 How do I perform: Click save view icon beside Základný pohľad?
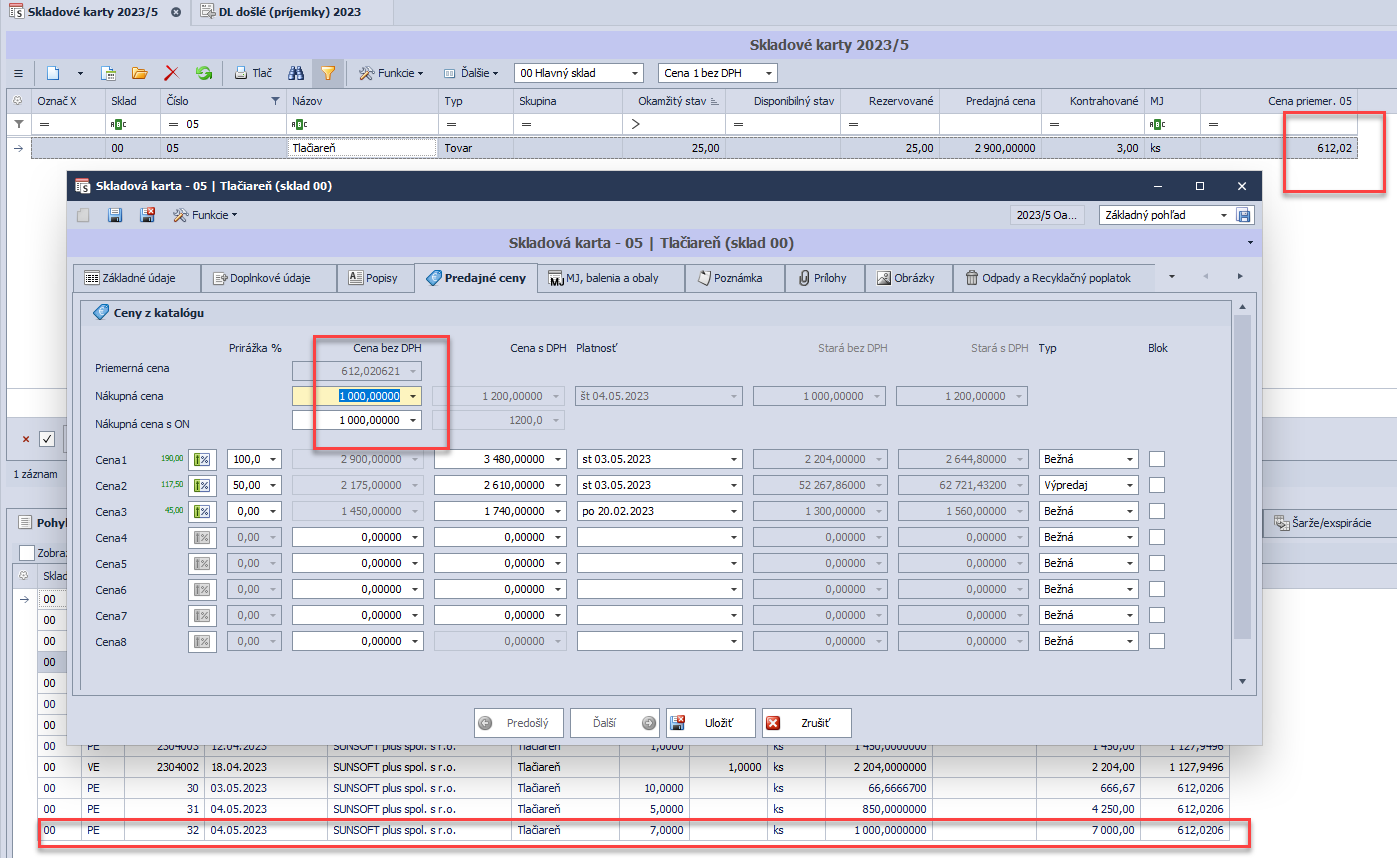tap(1244, 215)
